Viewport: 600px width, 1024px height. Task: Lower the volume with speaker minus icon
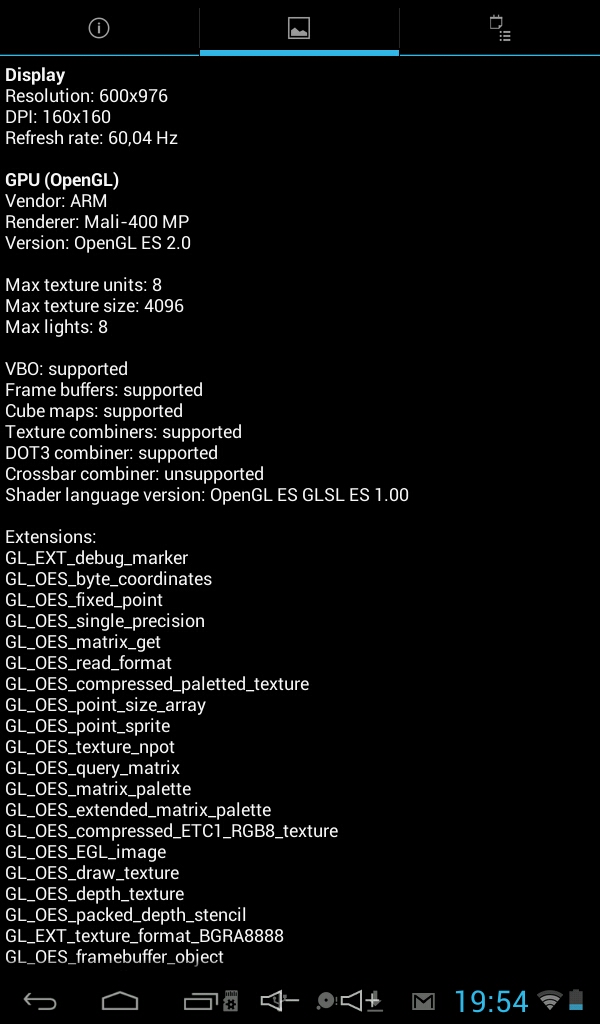(x=279, y=1000)
